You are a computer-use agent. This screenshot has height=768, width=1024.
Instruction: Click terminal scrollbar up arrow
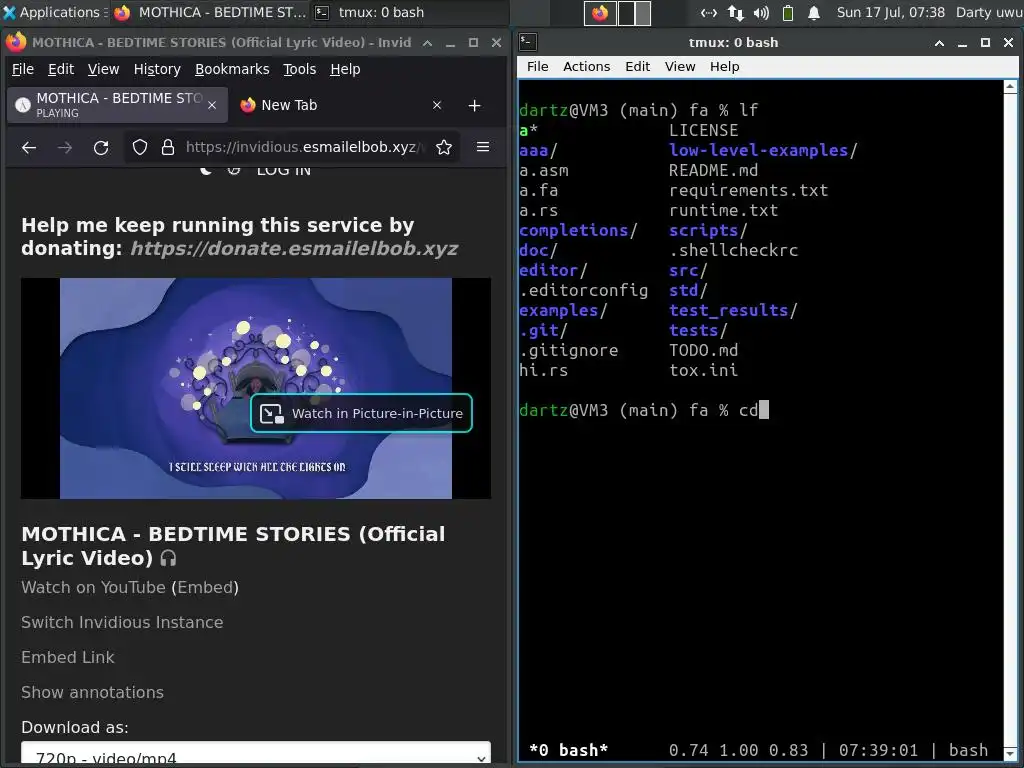coord(1010,86)
